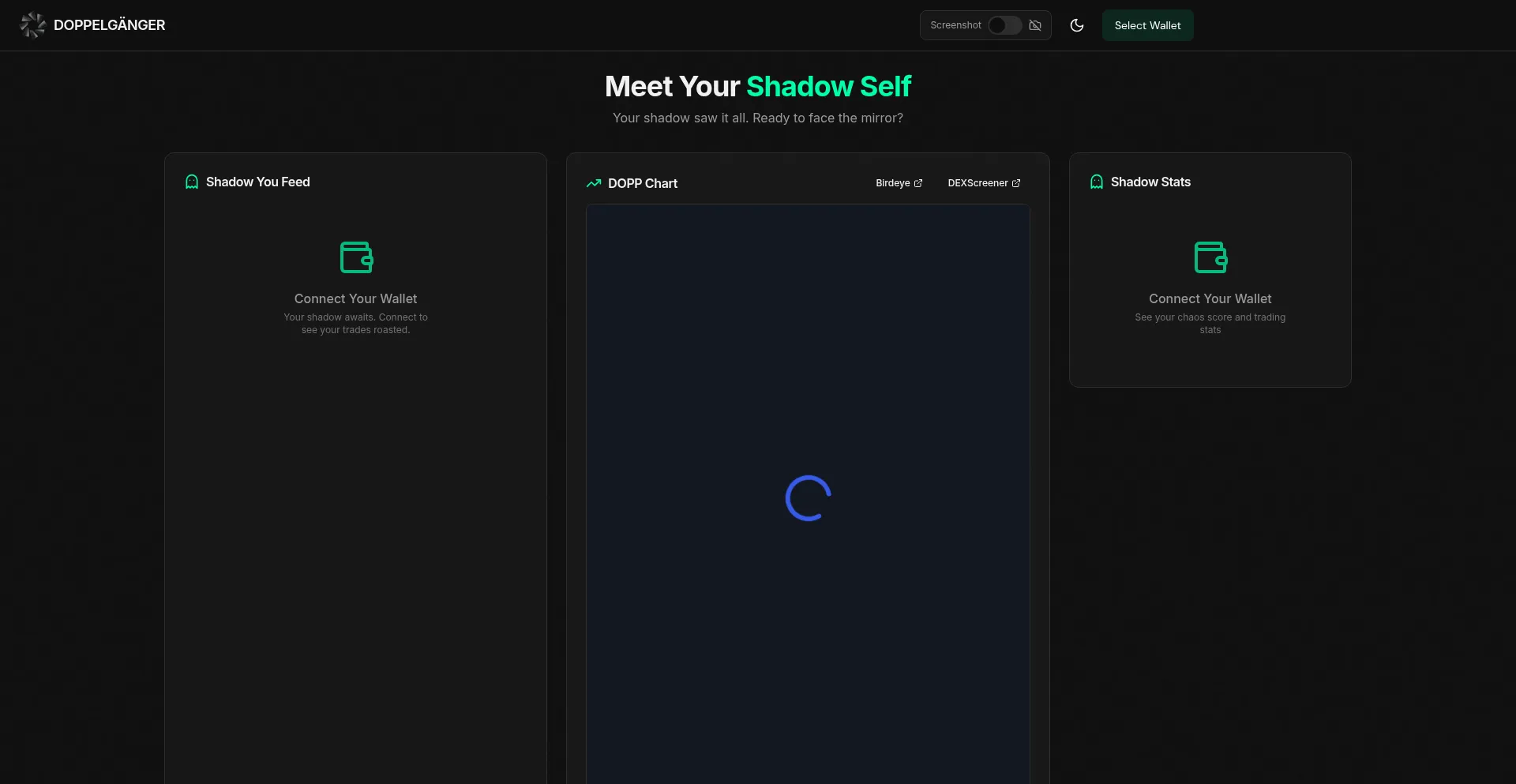The image size is (1516, 784).
Task: Click the ghost icon beside Shadow Stats
Action: pos(1097,182)
